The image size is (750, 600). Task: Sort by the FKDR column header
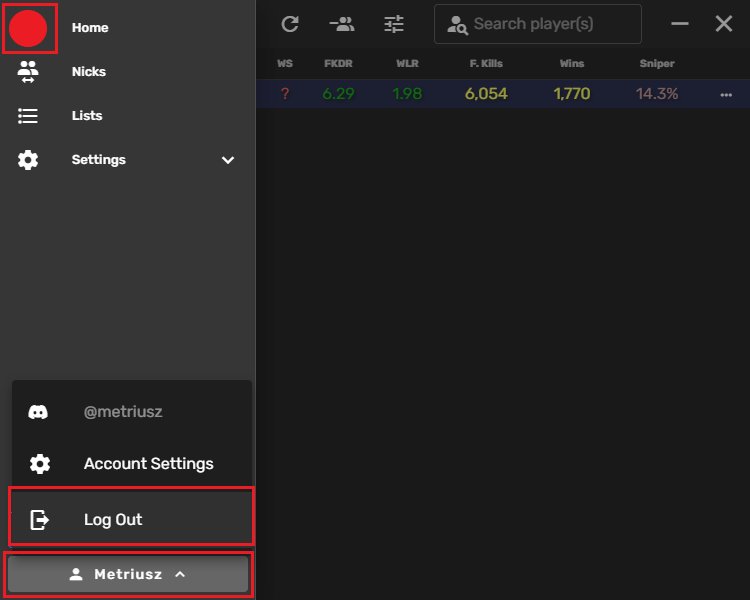click(338, 64)
